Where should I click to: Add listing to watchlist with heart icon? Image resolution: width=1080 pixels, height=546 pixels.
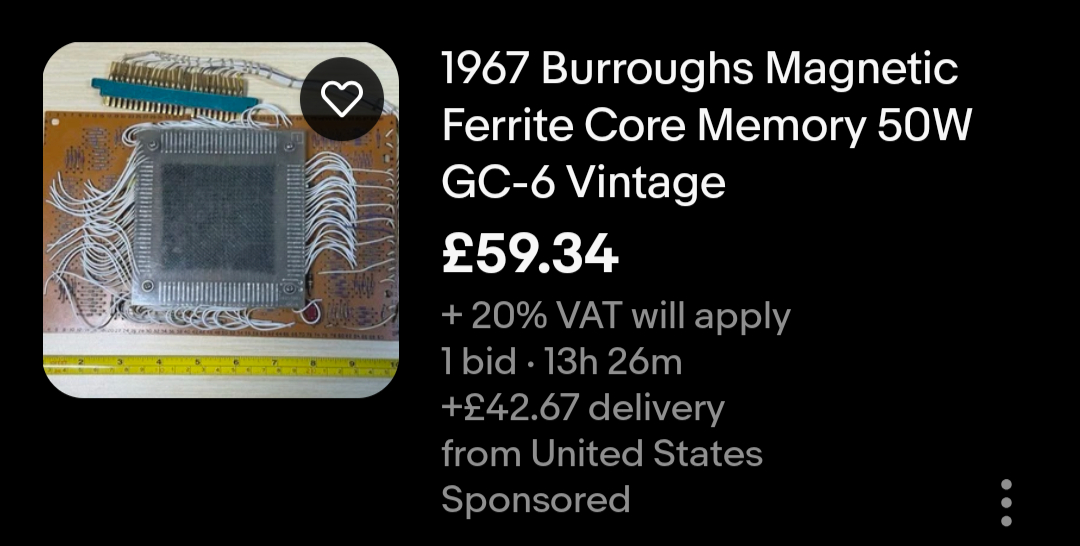[342, 98]
